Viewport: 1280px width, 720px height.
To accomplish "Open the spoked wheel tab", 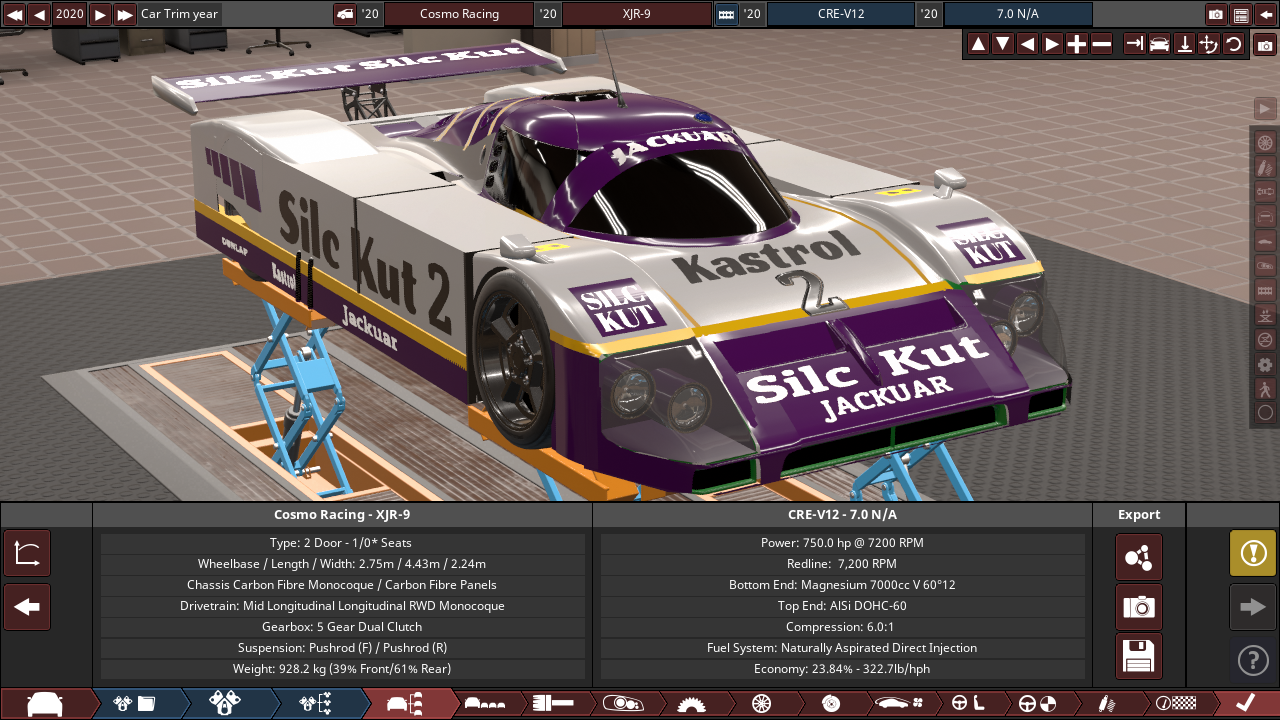I will pos(761,704).
